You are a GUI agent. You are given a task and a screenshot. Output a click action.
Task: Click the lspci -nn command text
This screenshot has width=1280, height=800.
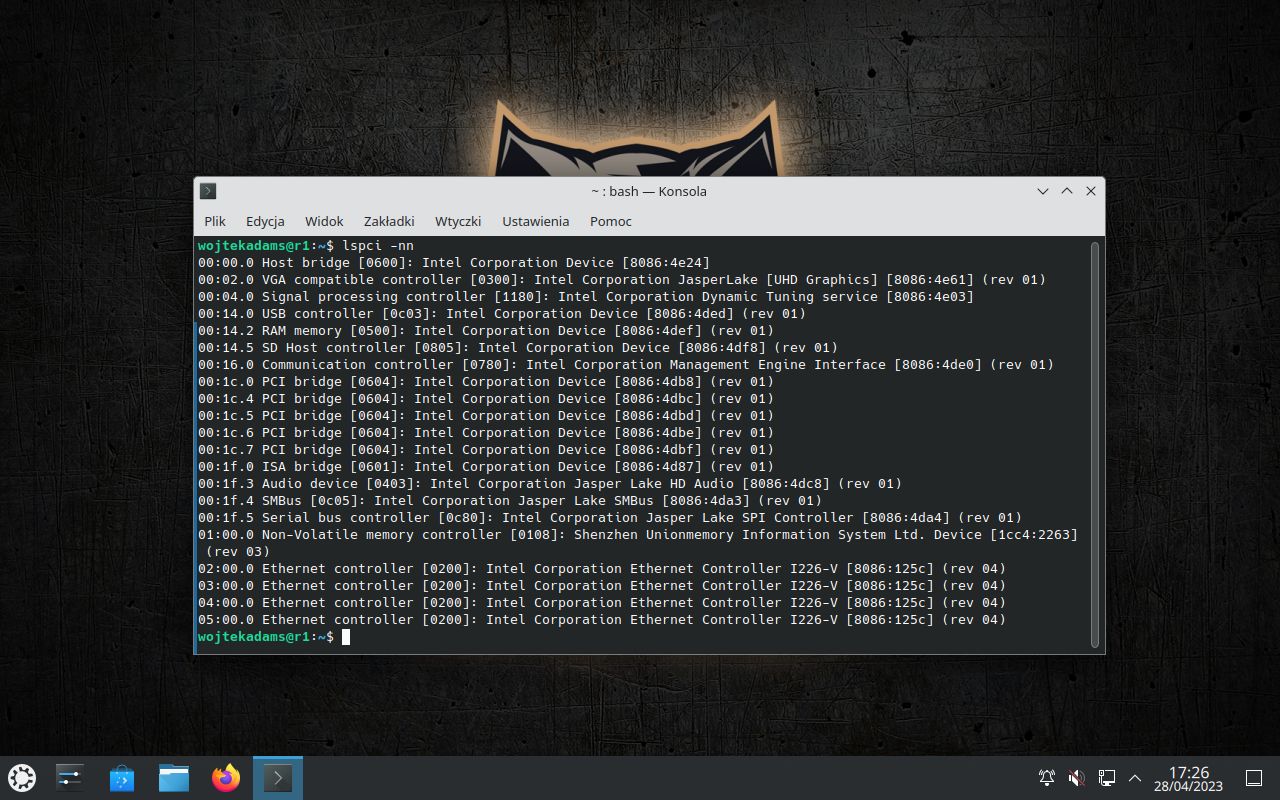coord(378,245)
